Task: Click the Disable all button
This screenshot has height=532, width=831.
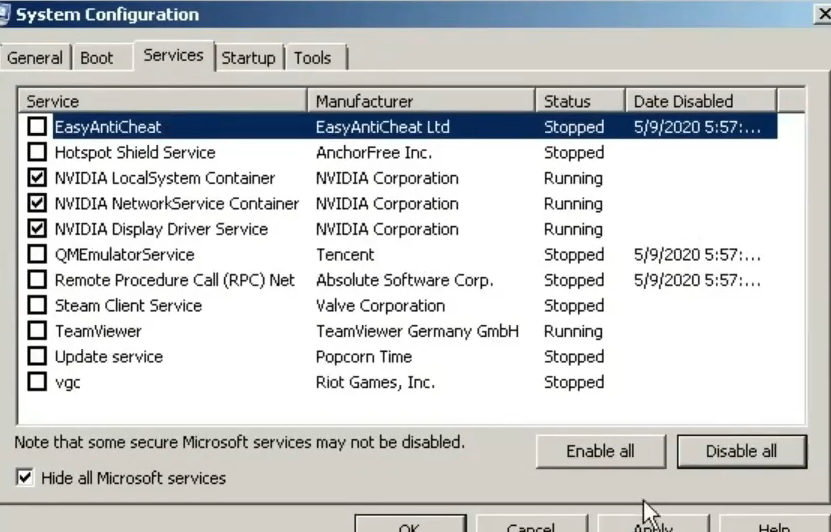Action: pos(741,451)
